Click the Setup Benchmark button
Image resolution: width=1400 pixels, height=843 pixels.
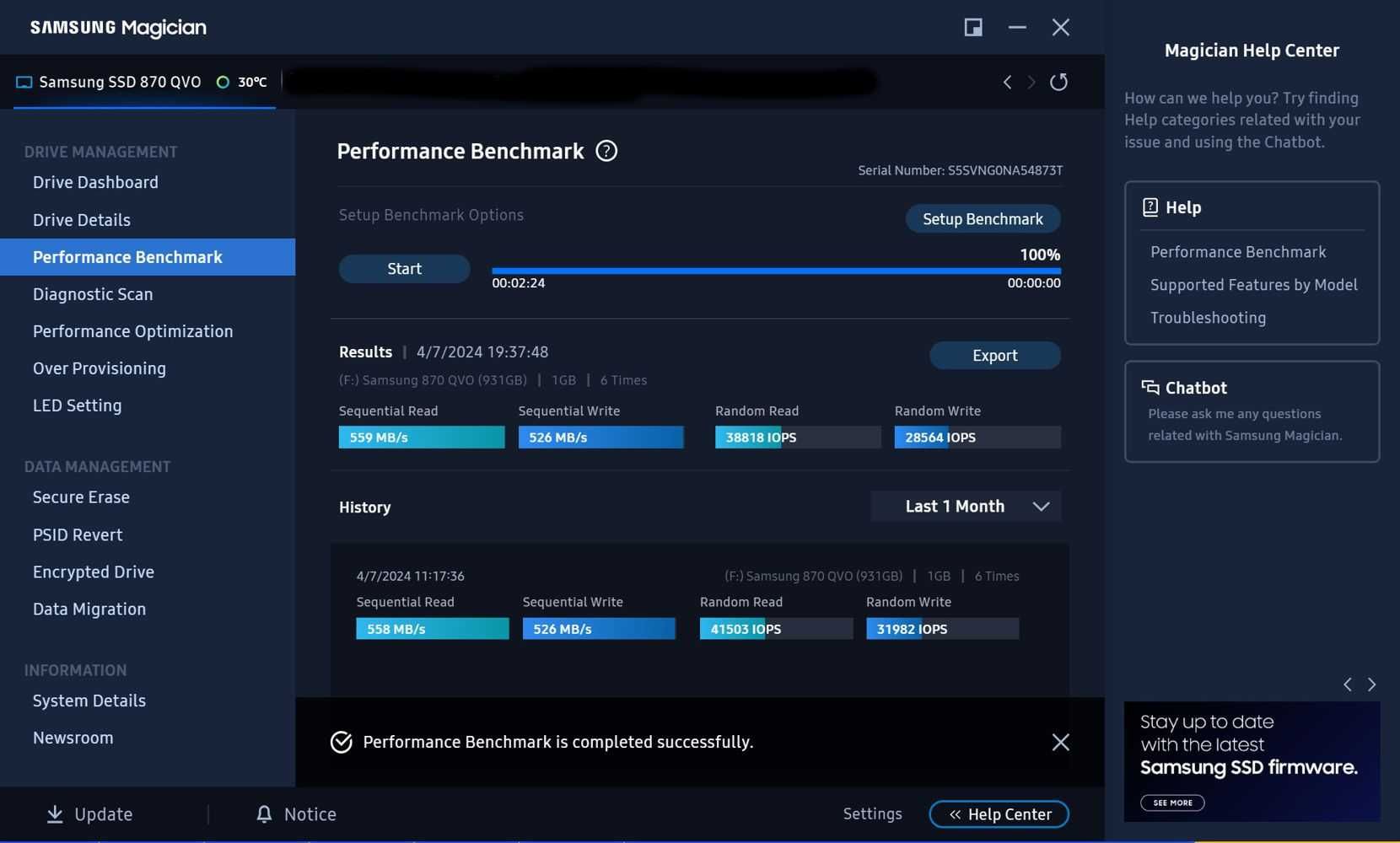point(983,219)
